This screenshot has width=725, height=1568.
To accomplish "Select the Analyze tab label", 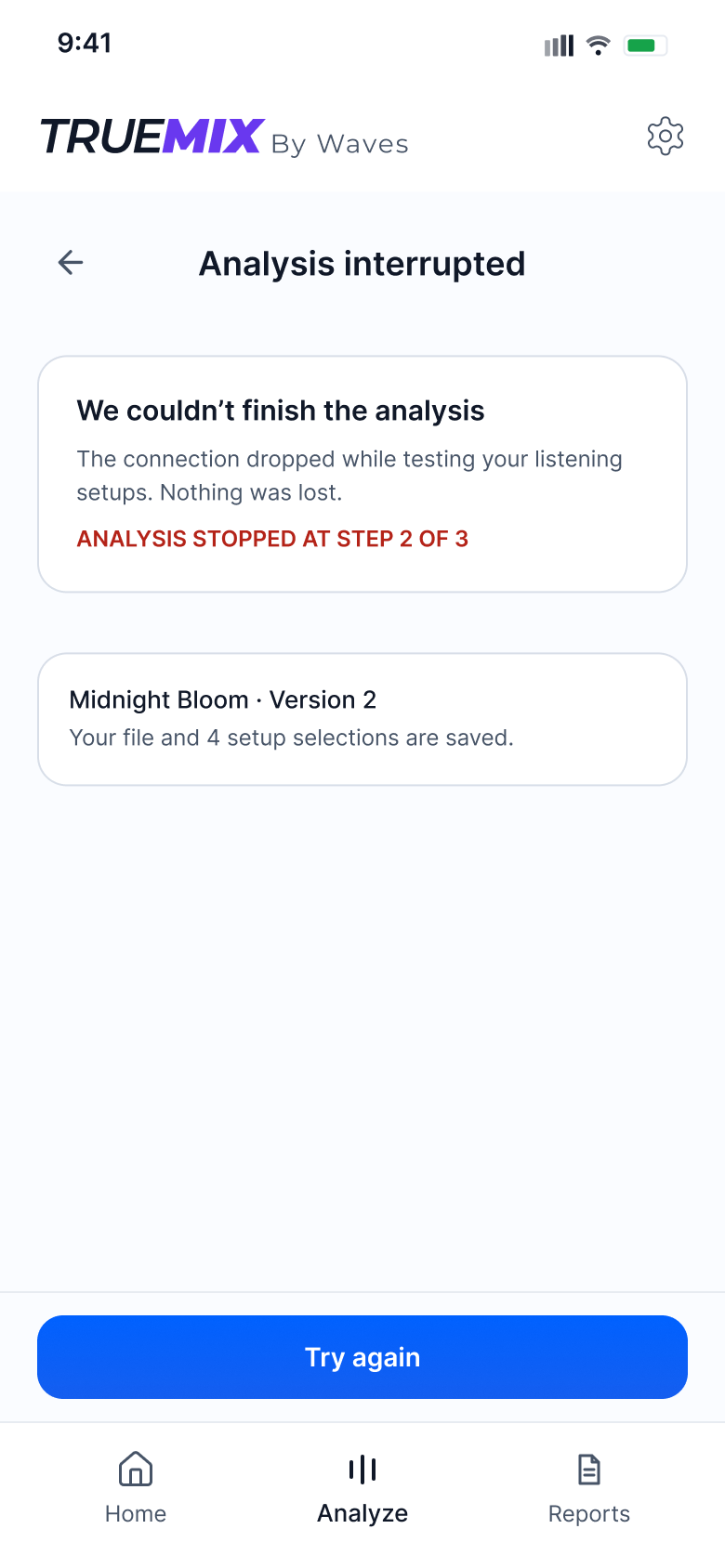I will pos(362,1514).
